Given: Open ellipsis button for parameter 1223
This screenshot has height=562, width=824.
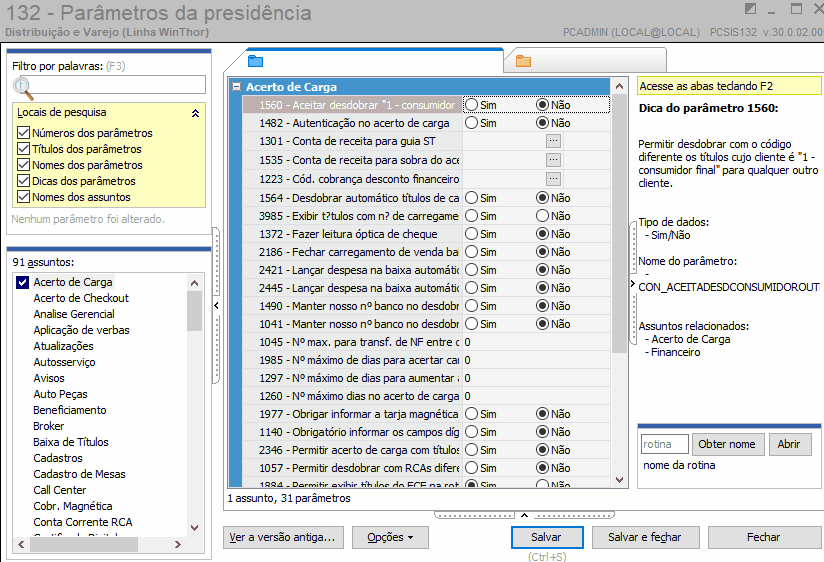Looking at the screenshot, I should click(x=553, y=179).
